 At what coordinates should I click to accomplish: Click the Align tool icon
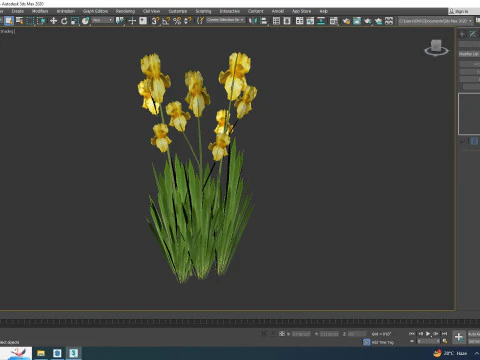click(x=264, y=21)
